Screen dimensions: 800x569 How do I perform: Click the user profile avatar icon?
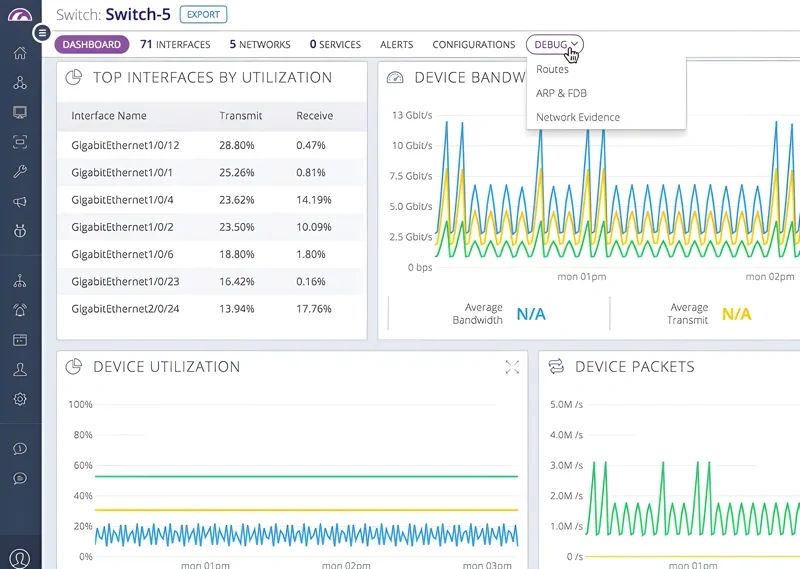tap(20, 557)
